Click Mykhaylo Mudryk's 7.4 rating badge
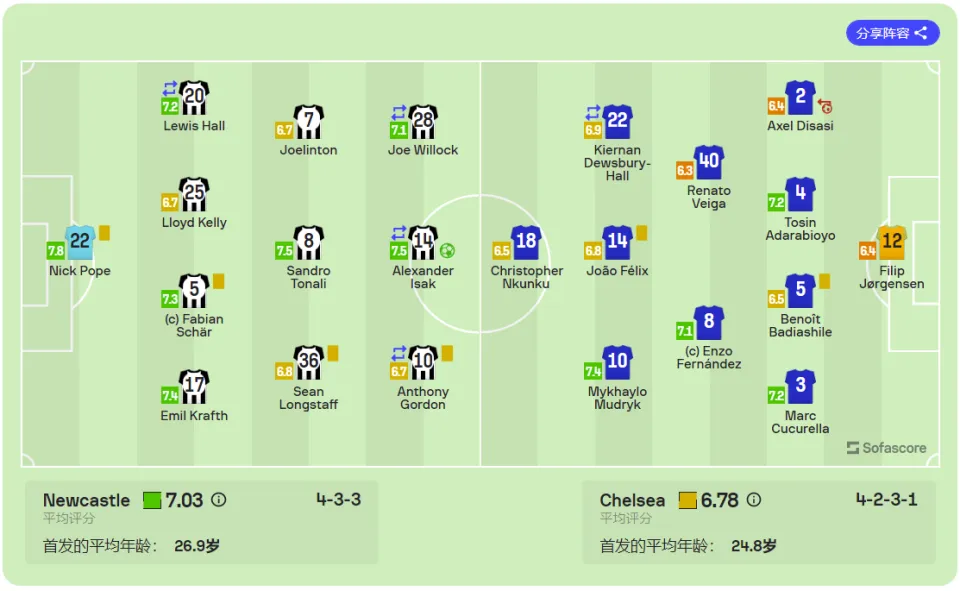The image size is (960, 591). (593, 371)
